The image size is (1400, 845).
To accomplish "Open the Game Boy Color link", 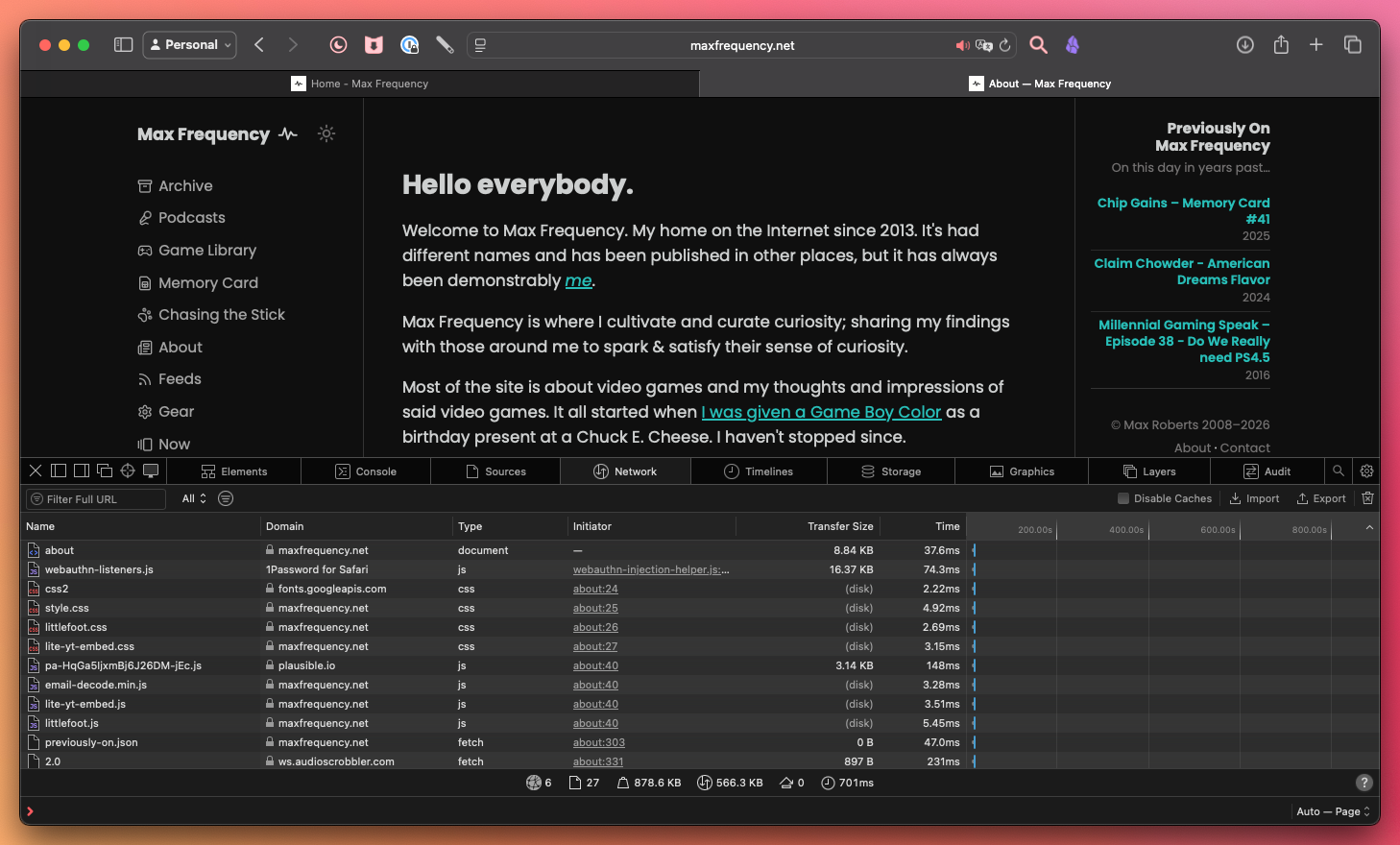I will [x=821, y=412].
